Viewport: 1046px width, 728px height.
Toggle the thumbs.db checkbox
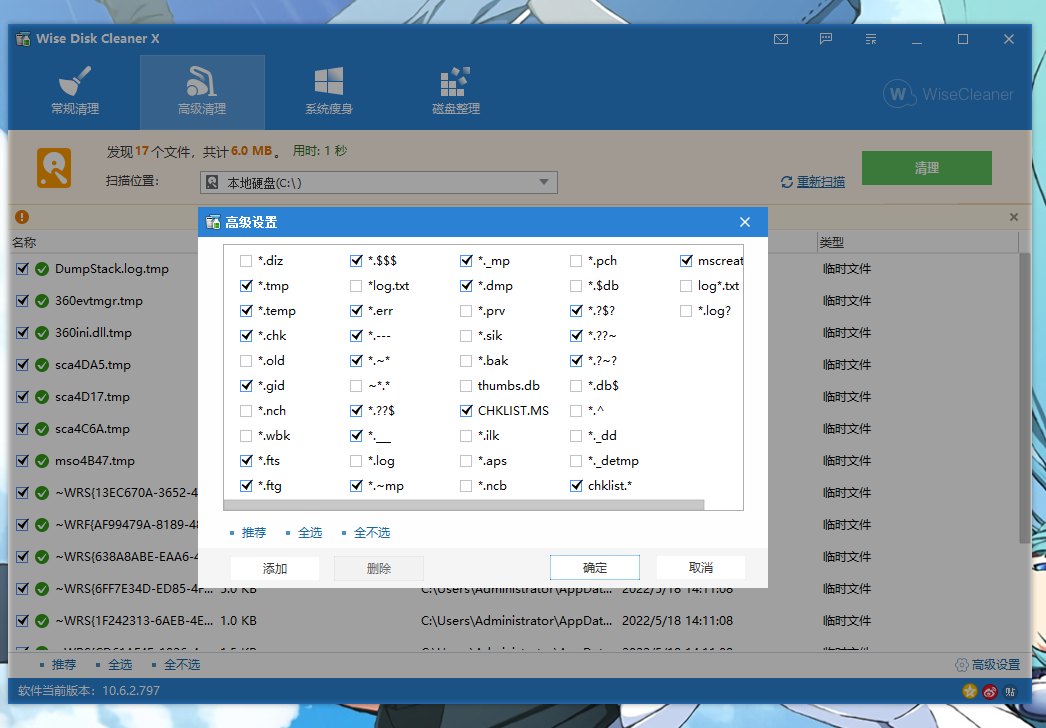click(x=466, y=386)
